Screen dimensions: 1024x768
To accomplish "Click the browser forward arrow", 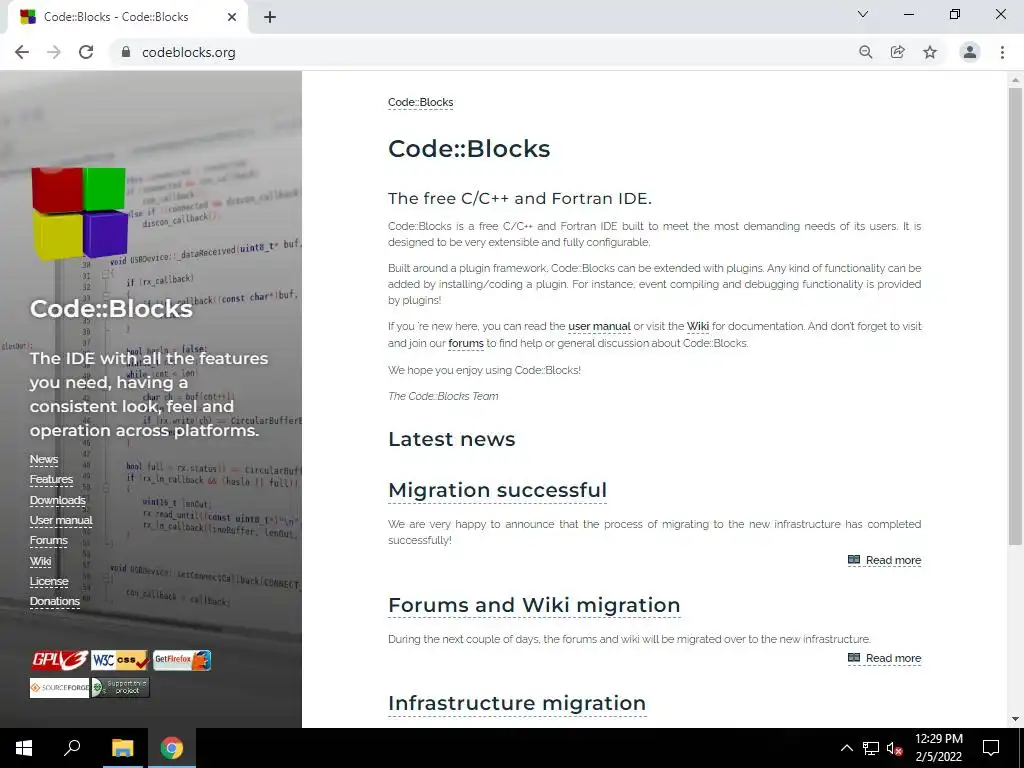I will 54,52.
